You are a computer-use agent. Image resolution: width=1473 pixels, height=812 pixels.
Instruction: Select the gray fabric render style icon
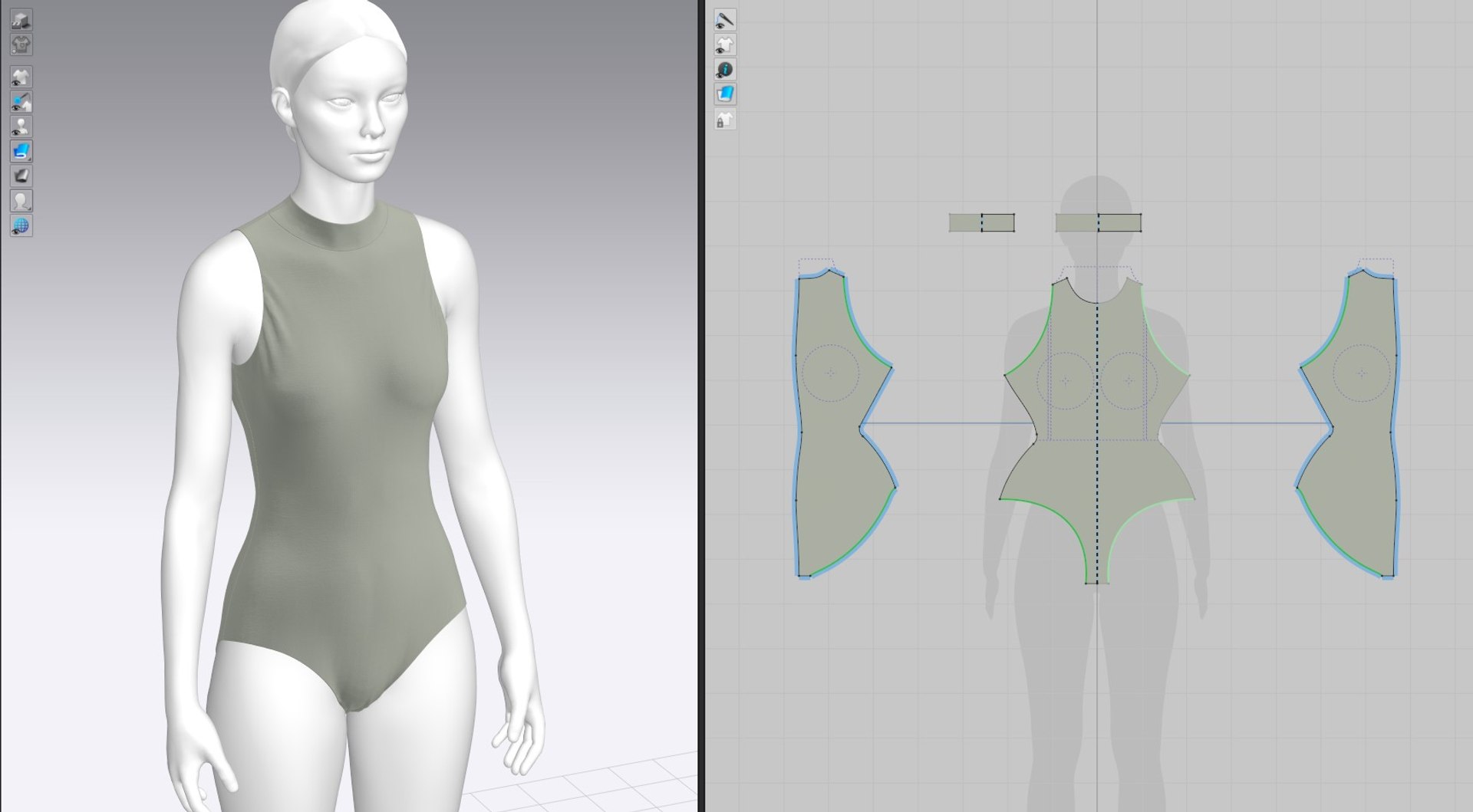point(21,176)
